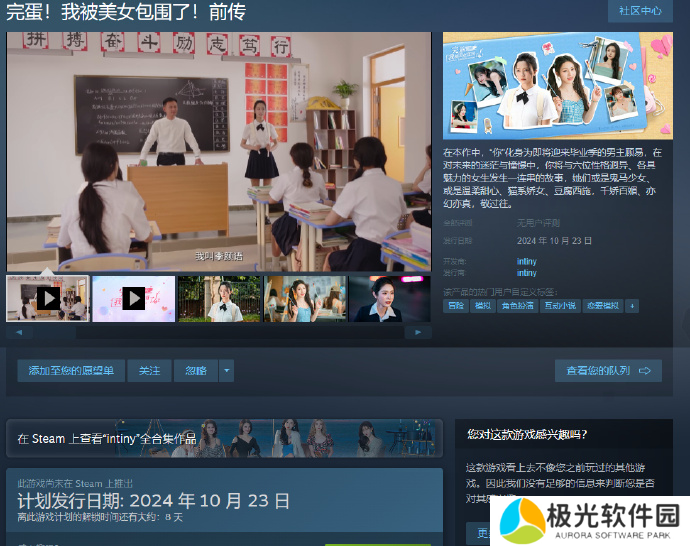690x546 pixels.
Task: Open the dropdown arrow beside 忽略
Action: [x=226, y=371]
